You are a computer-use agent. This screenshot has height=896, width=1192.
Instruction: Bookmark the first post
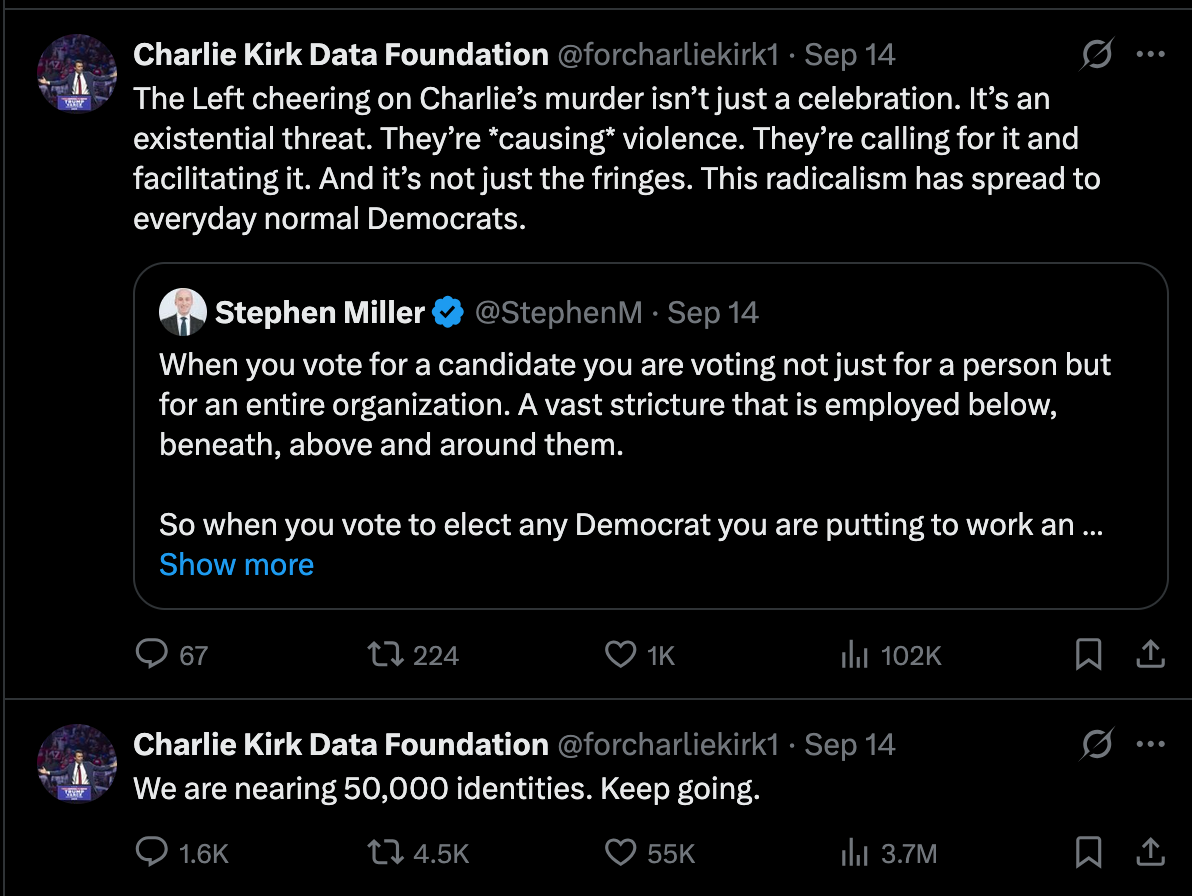[x=1088, y=655]
